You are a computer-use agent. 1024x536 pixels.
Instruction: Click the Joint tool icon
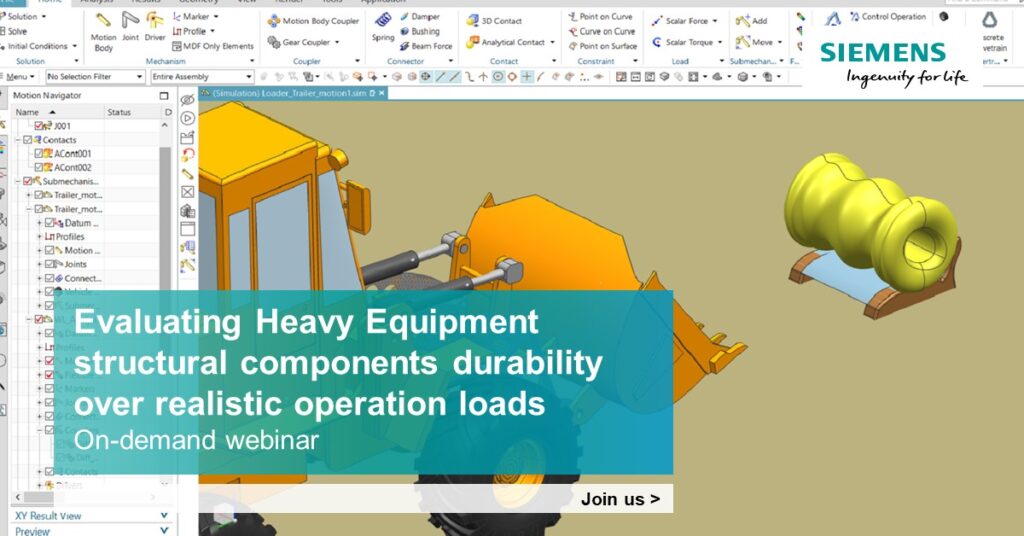[130, 28]
